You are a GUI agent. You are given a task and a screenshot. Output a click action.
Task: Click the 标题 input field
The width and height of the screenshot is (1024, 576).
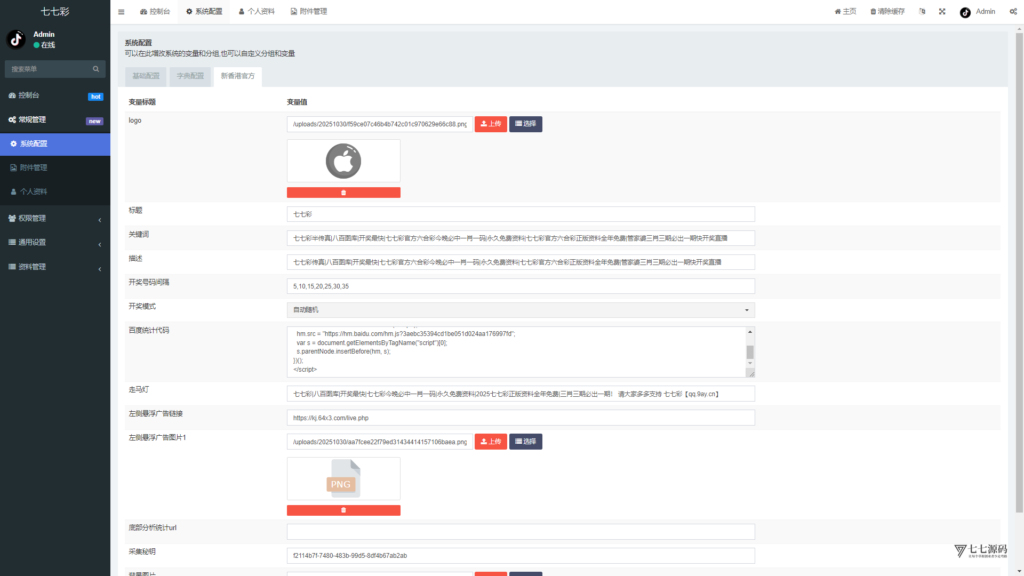520,214
